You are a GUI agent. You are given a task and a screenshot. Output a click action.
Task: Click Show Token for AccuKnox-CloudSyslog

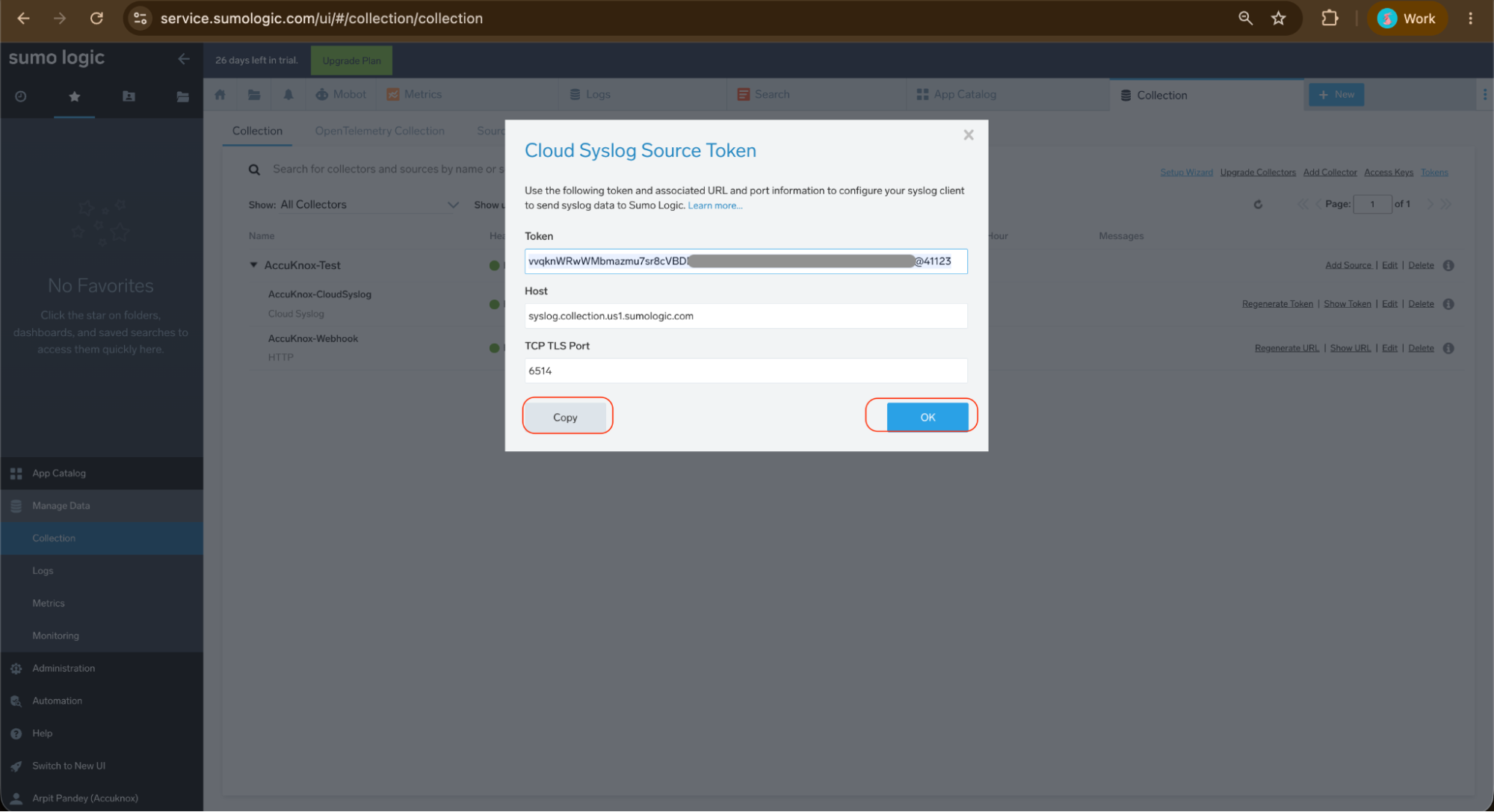pyautogui.click(x=1348, y=304)
